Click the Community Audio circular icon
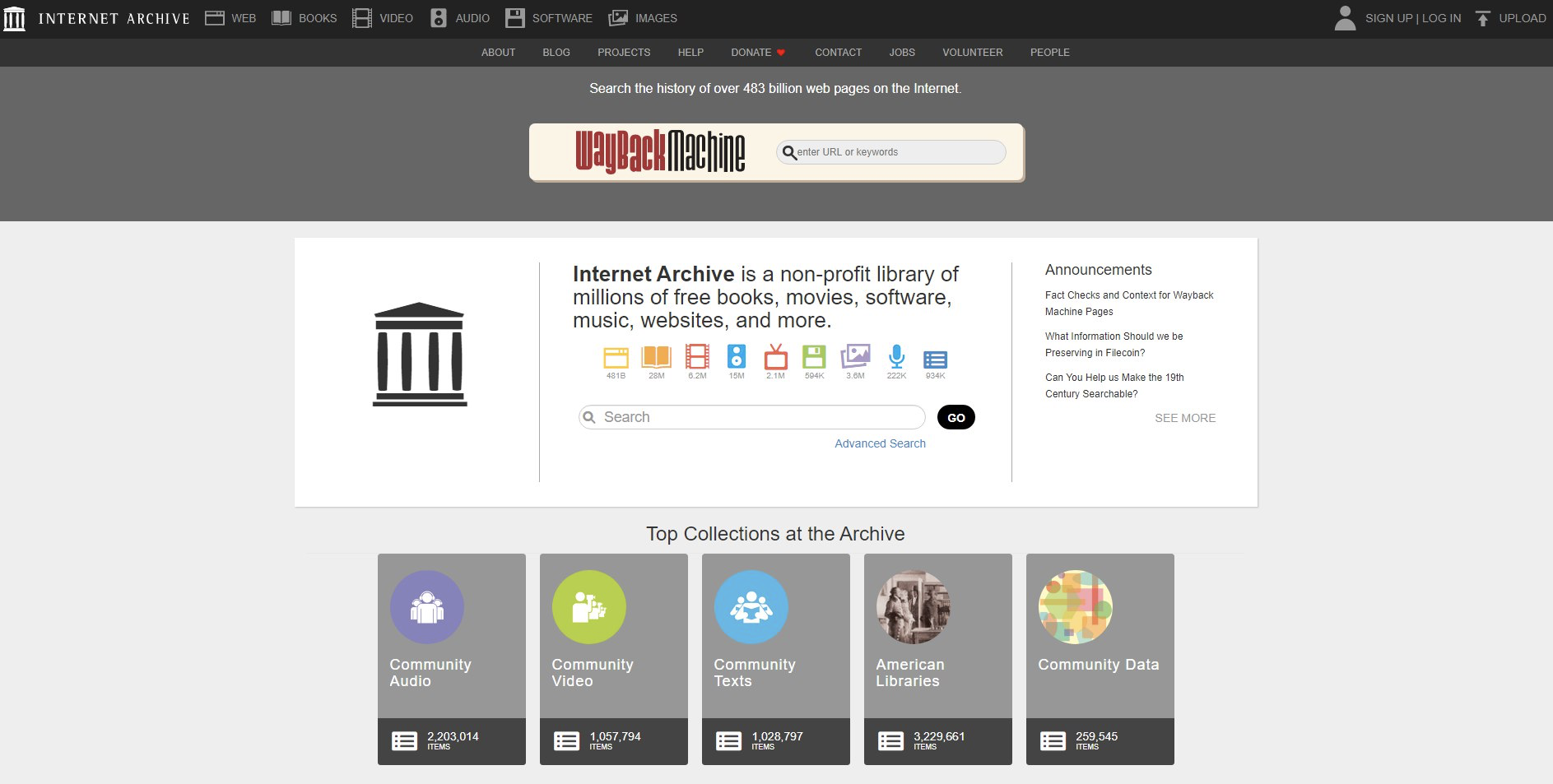Screen dimensions: 1553x784 427,607
